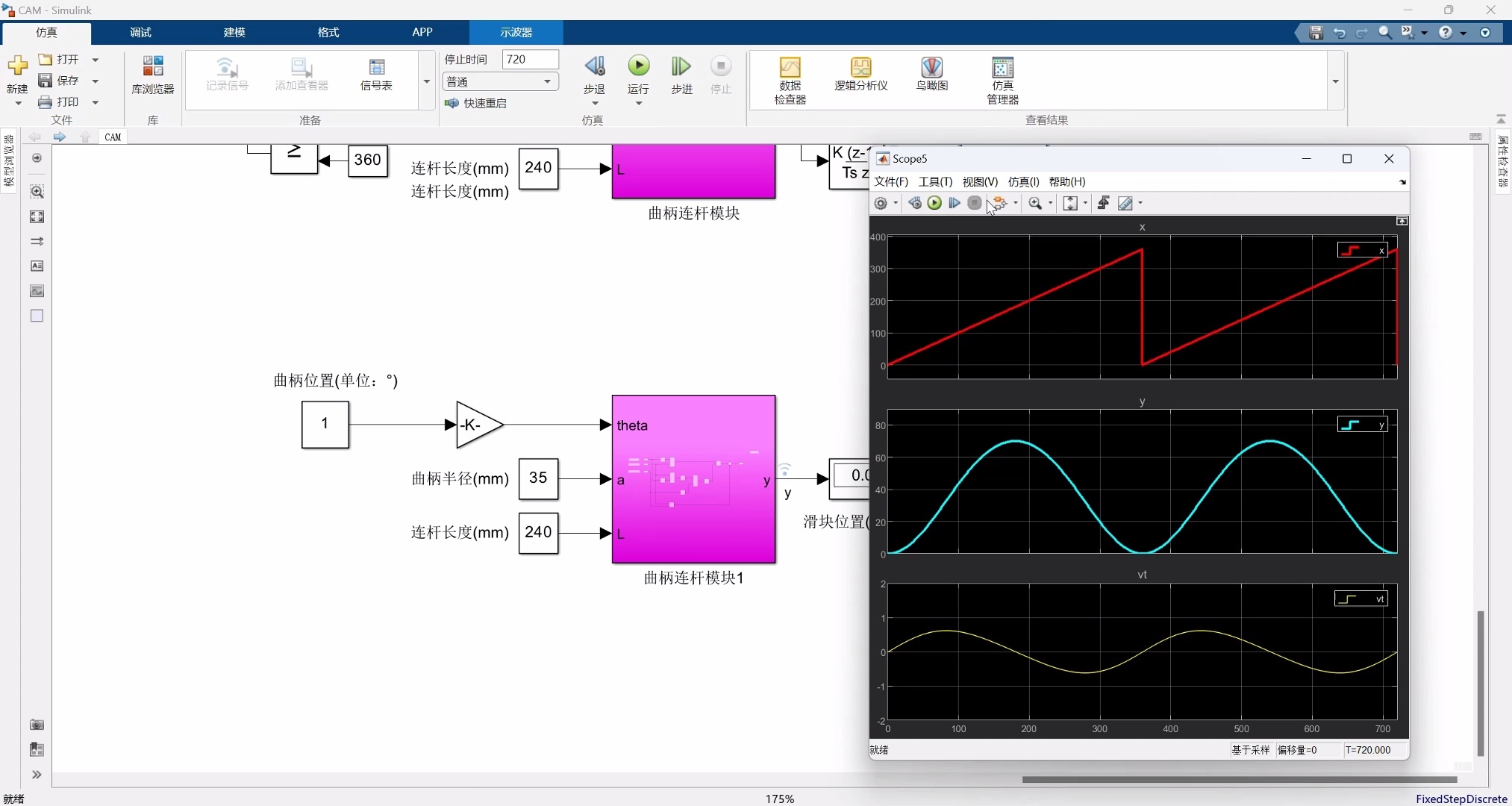
Task: Click the 快速重启 fast restart button
Action: coord(476,103)
